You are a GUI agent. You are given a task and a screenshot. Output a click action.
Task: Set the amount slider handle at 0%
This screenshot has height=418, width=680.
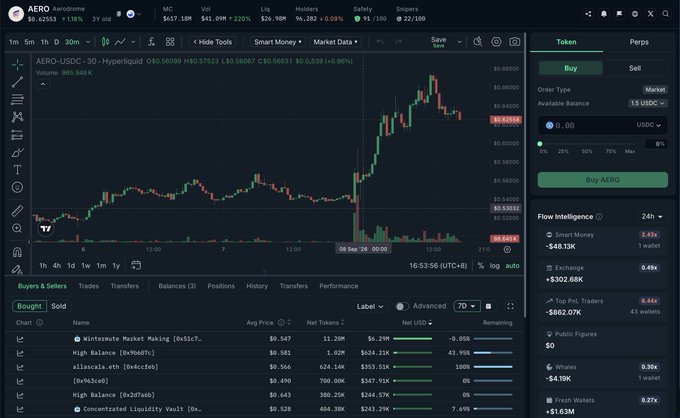(x=540, y=144)
